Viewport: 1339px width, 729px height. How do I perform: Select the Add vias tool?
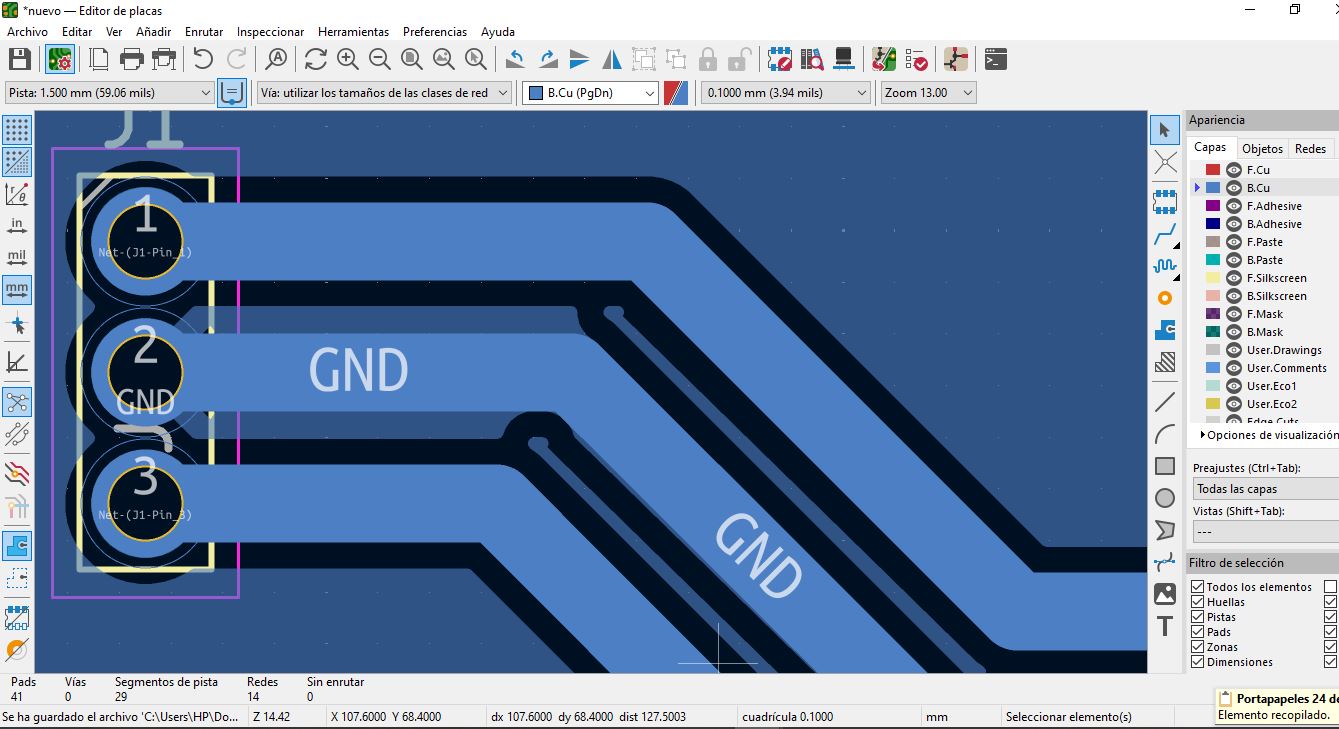tap(1165, 298)
